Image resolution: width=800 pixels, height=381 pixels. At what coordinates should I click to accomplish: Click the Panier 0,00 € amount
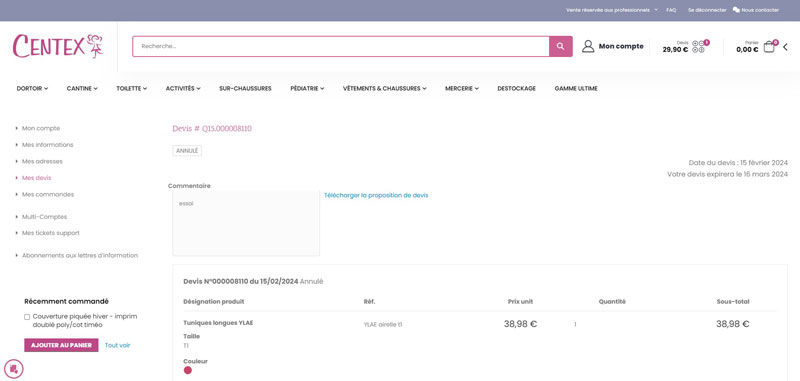click(x=747, y=49)
